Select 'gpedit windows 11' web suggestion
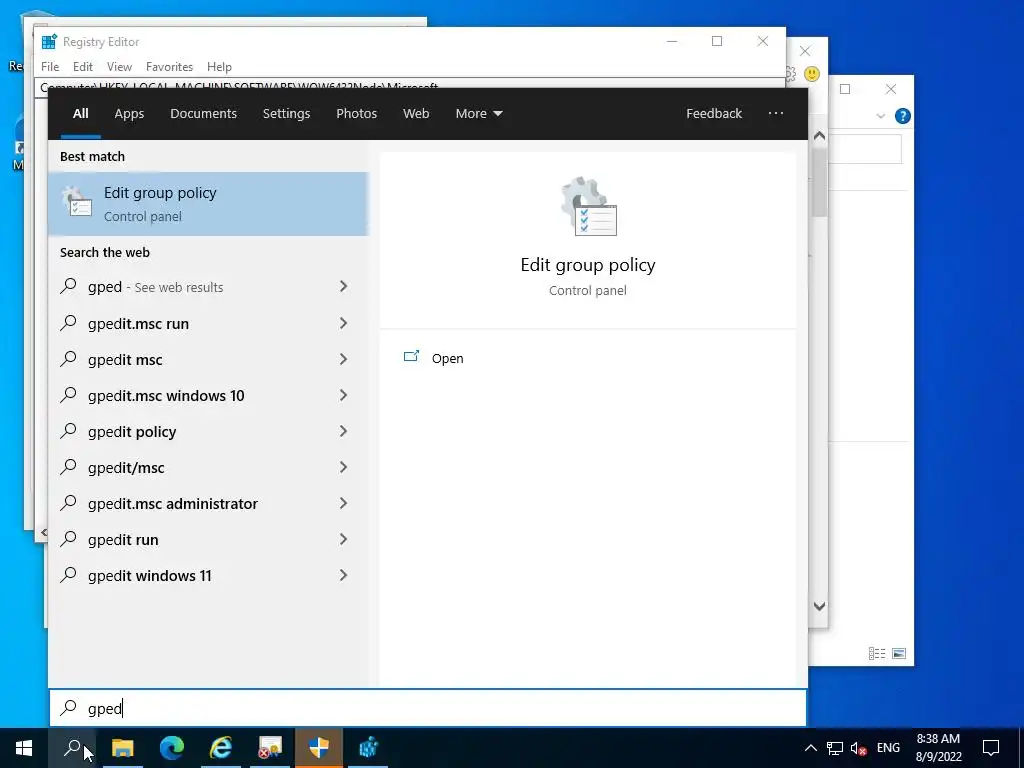This screenshot has width=1024, height=768. coord(208,575)
